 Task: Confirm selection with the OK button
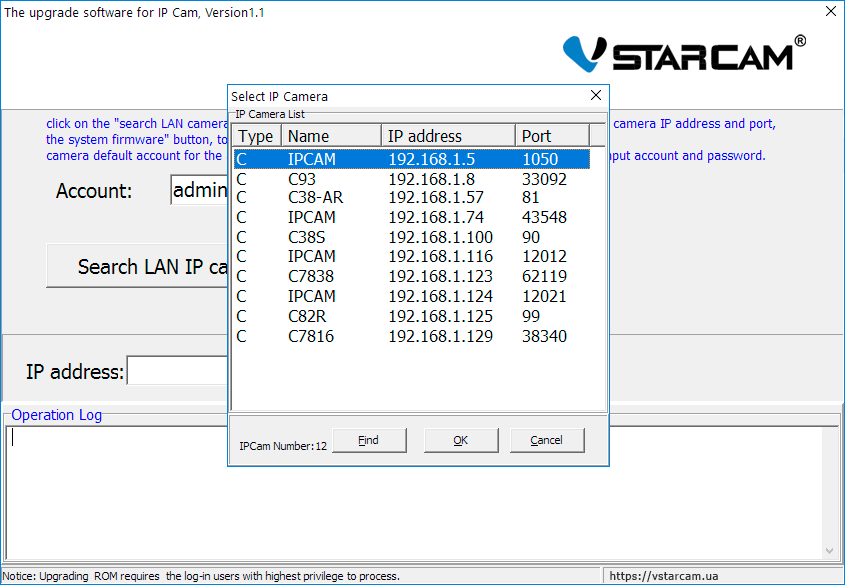(x=461, y=440)
